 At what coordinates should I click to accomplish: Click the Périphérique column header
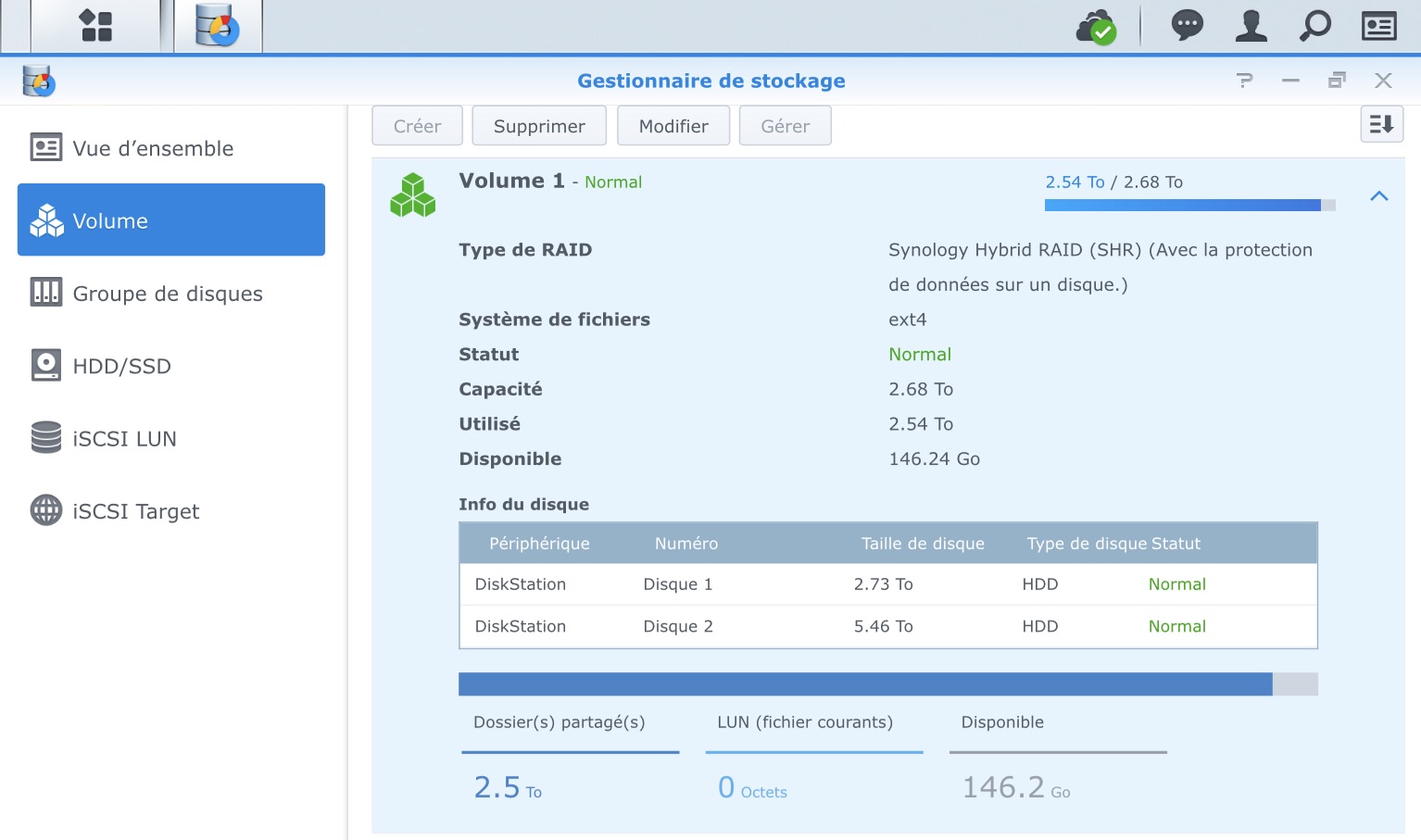click(x=539, y=544)
